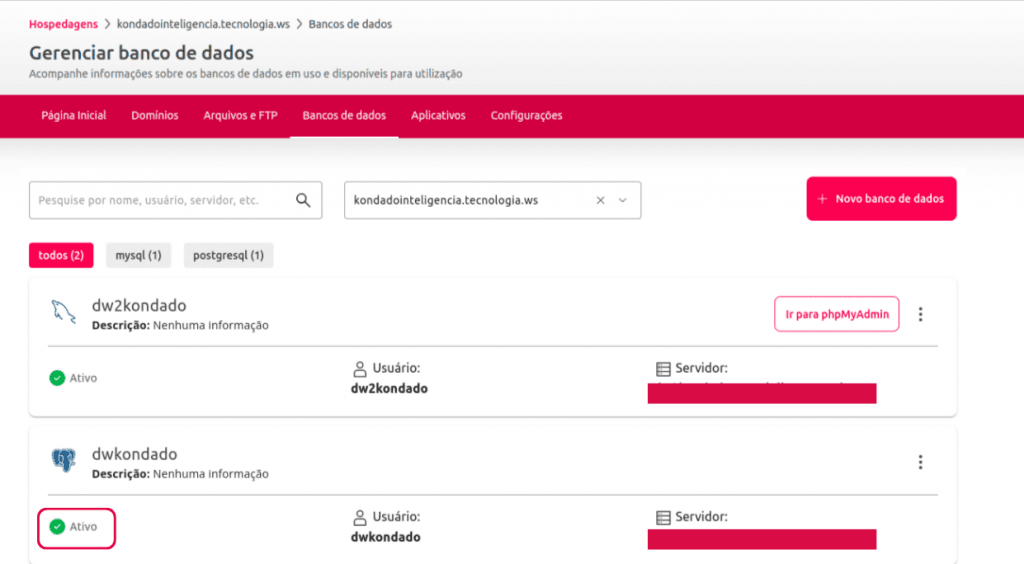Click green Ativo check icon for dwkondado
This screenshot has width=1024, height=564.
[x=57, y=526]
